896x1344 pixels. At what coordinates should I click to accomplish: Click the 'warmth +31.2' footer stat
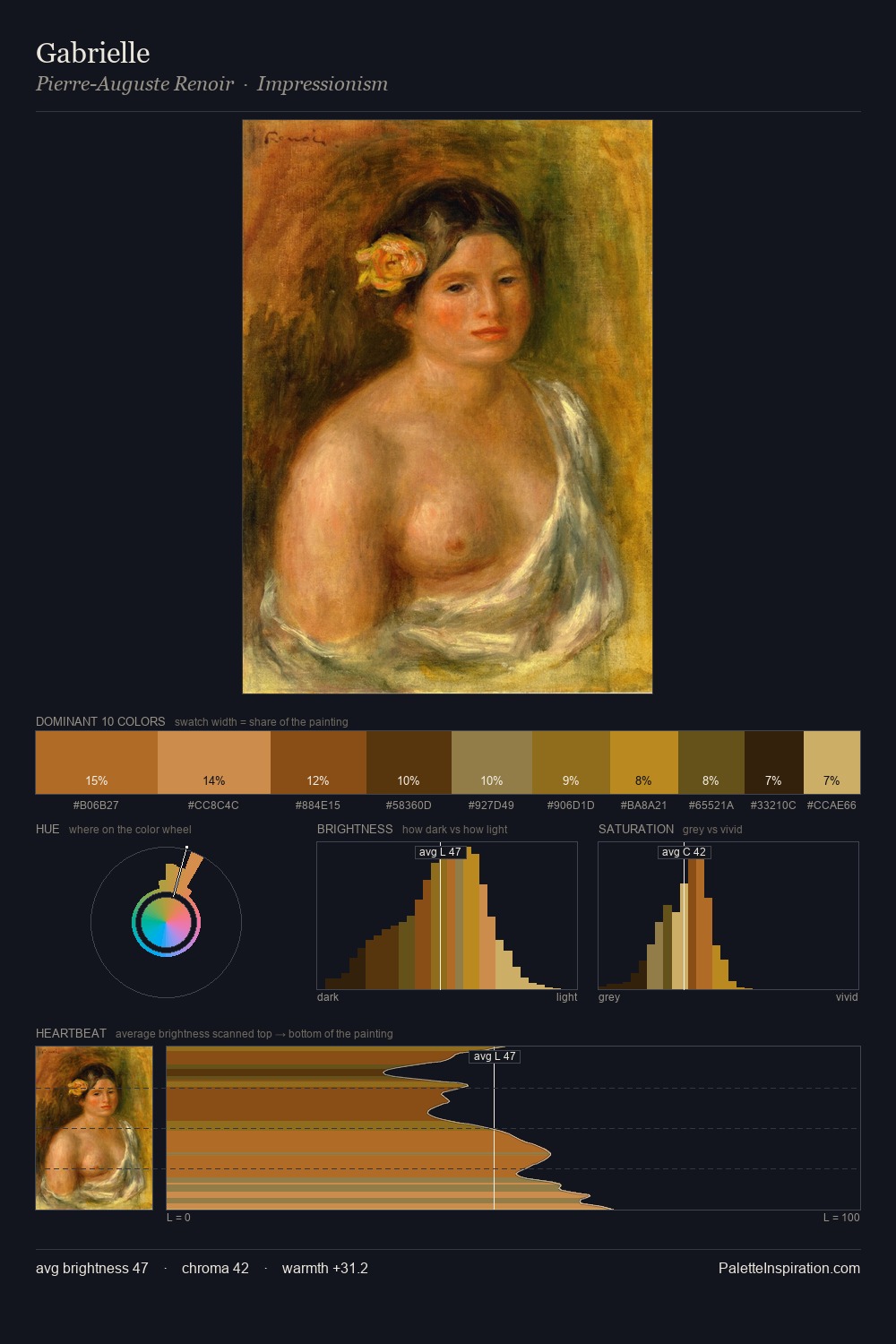click(325, 1268)
